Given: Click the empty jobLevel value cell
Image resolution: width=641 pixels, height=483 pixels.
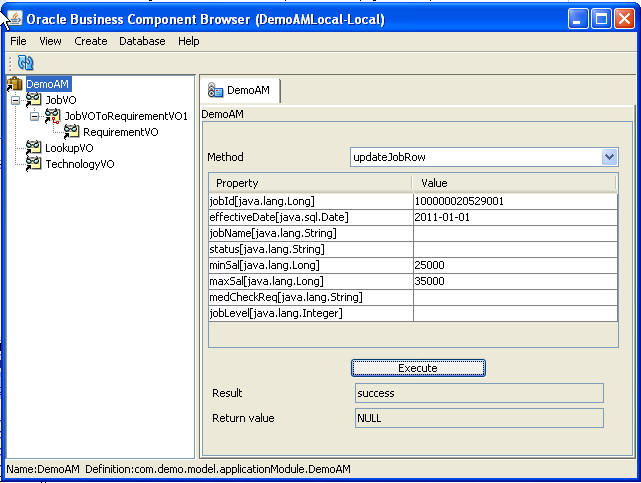Looking at the screenshot, I should [515, 313].
